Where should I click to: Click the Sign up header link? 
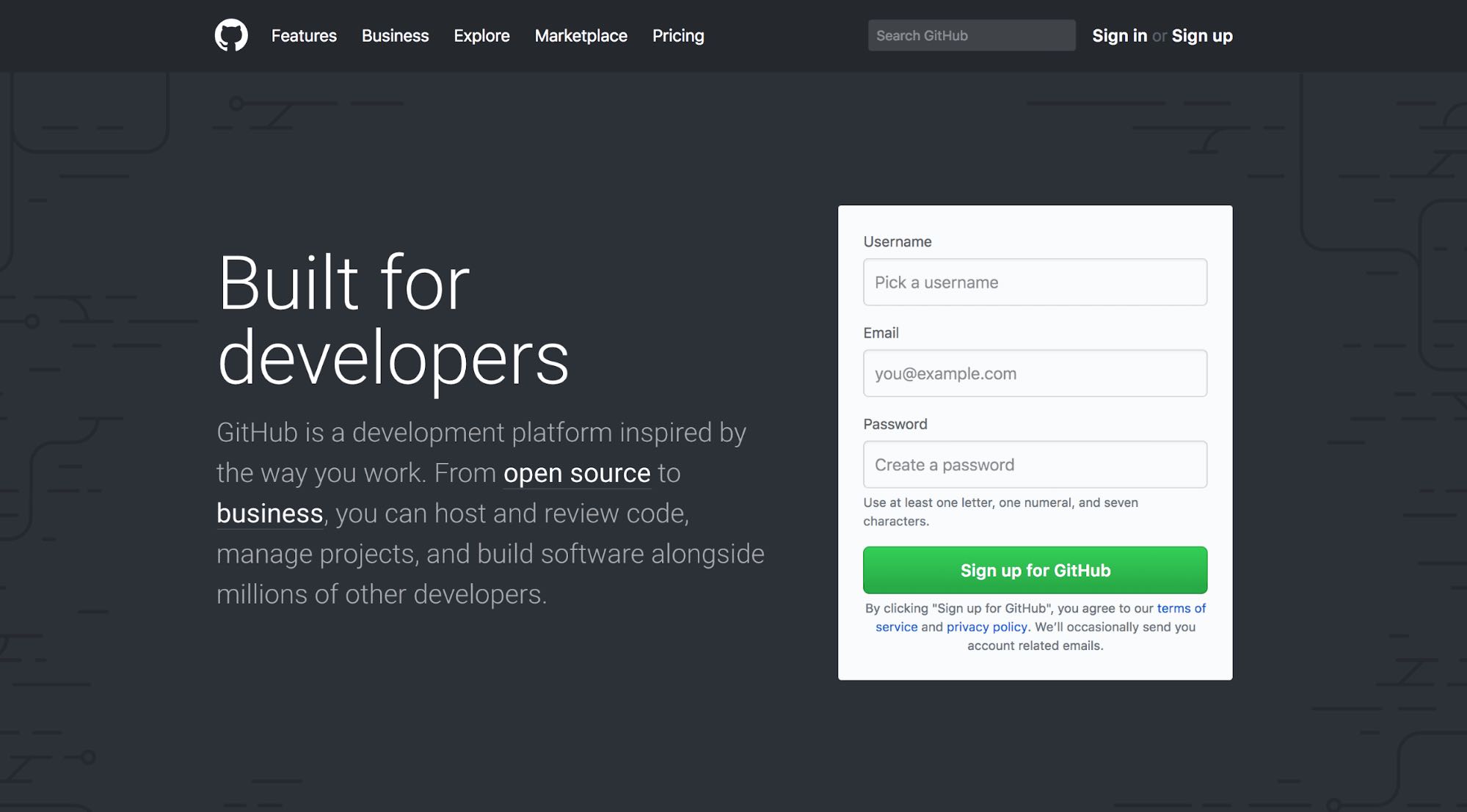point(1201,35)
